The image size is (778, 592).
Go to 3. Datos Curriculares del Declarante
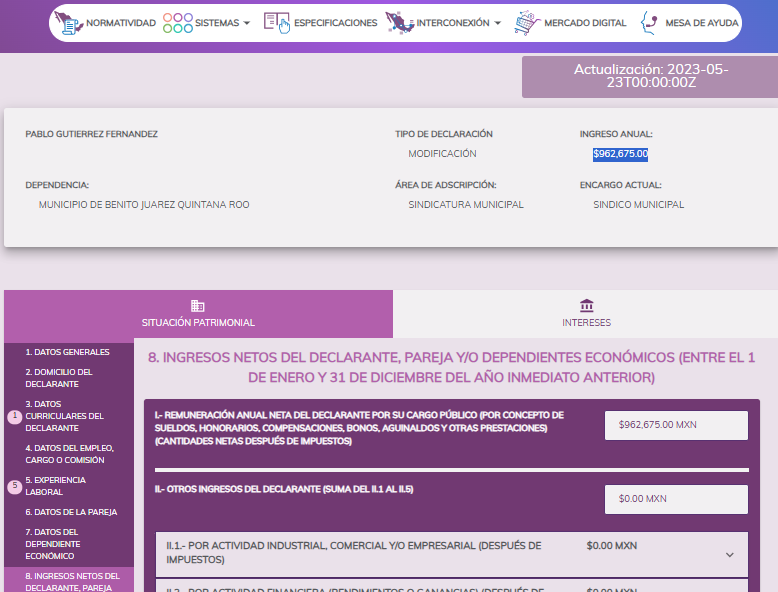[64, 416]
